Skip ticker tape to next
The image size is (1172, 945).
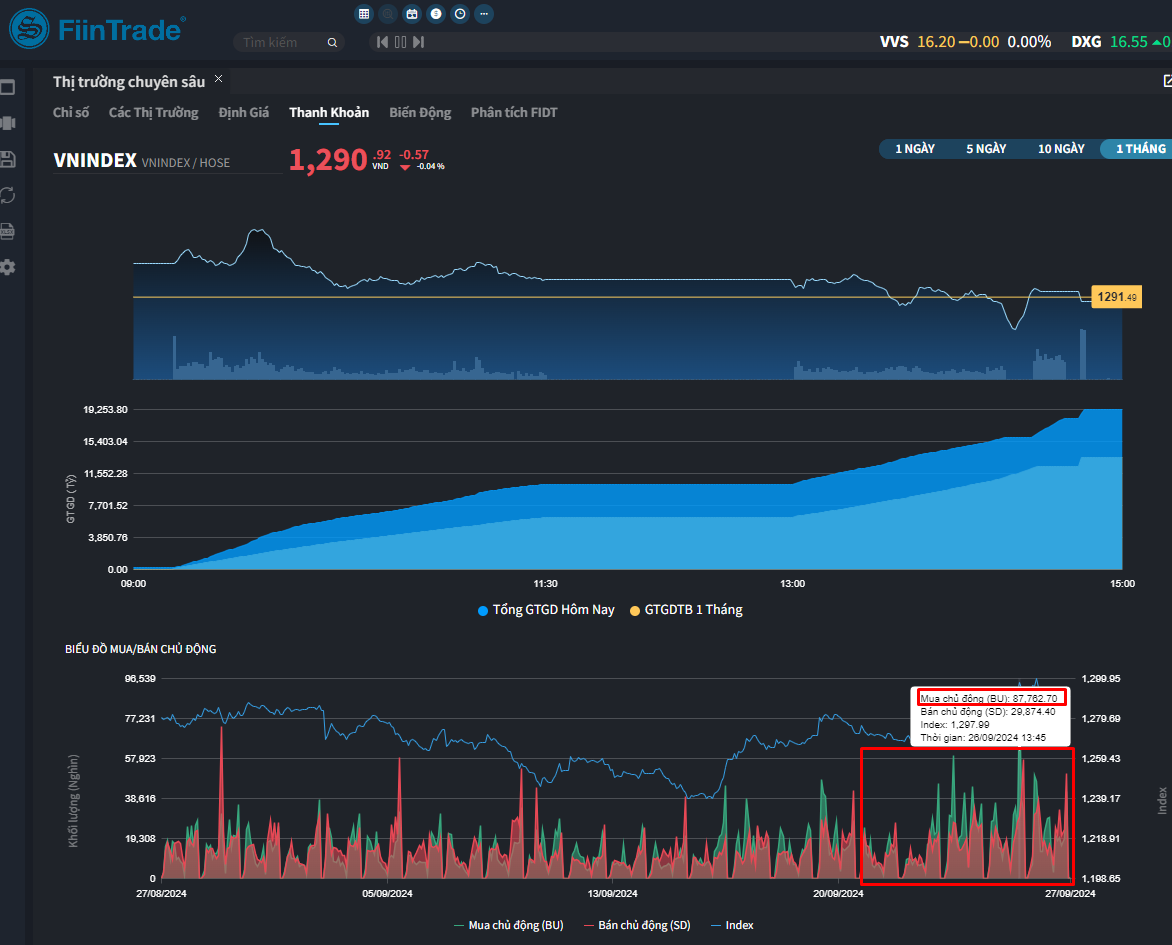coord(419,42)
